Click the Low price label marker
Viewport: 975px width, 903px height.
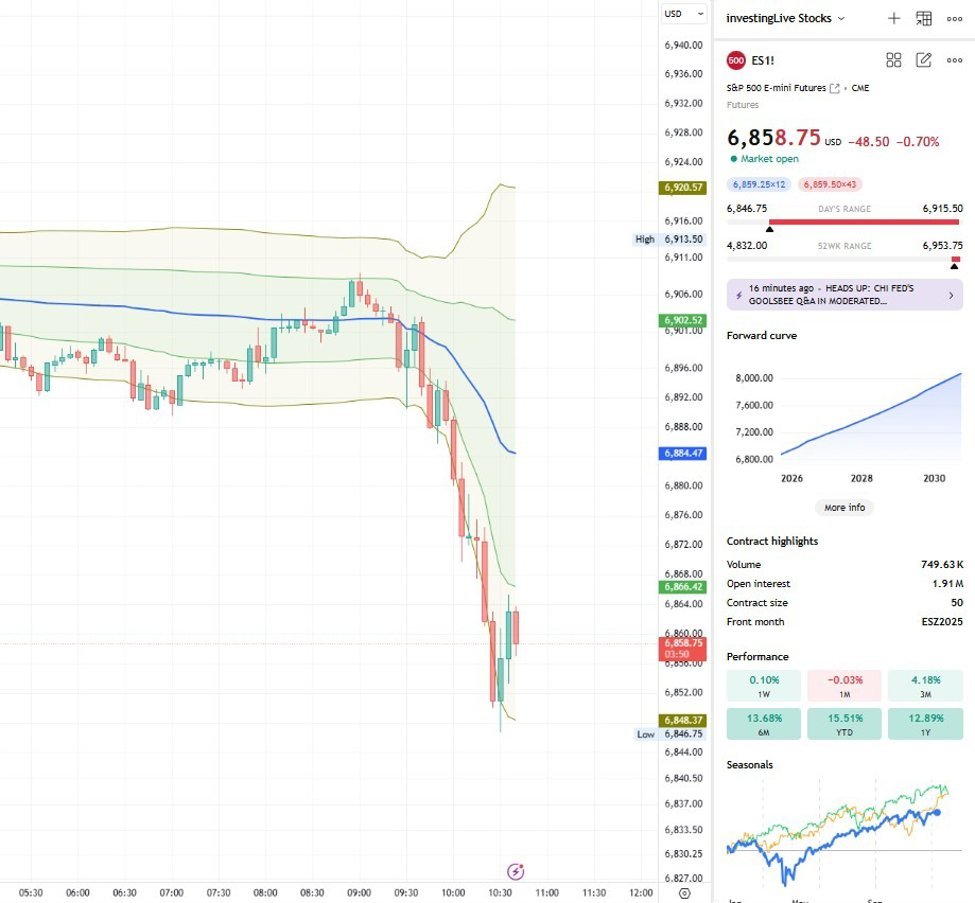644,733
